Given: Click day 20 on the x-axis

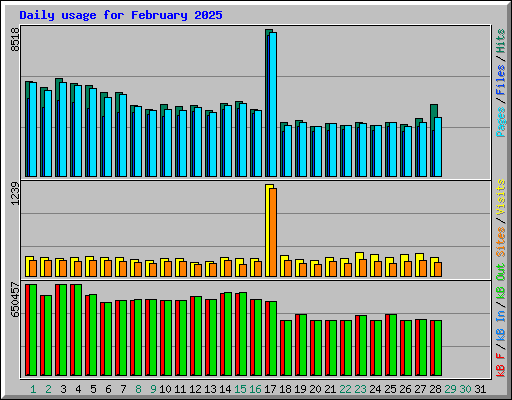Looking at the screenshot, I should point(315,389).
